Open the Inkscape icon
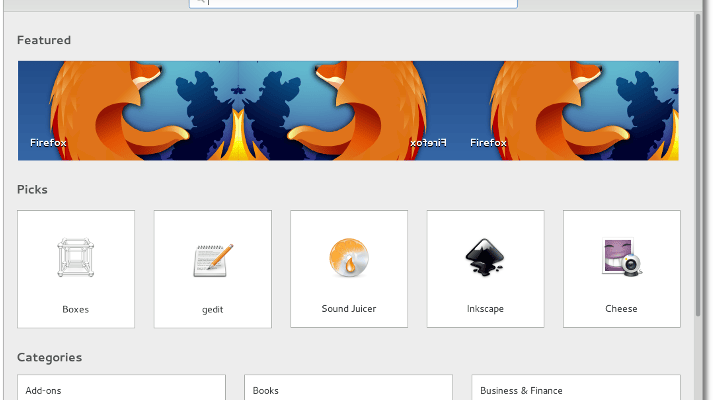The image size is (714, 400). [485, 257]
